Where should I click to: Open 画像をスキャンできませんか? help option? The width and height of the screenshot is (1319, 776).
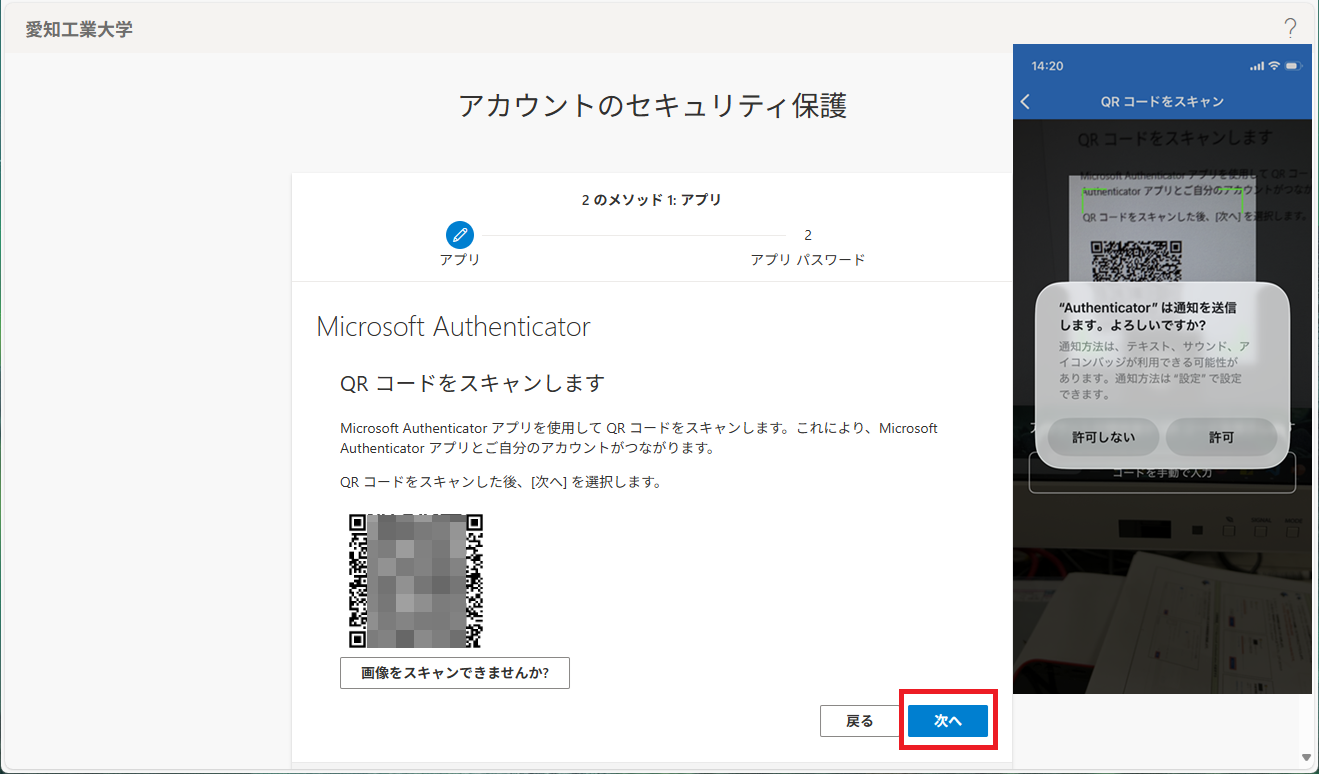click(454, 672)
